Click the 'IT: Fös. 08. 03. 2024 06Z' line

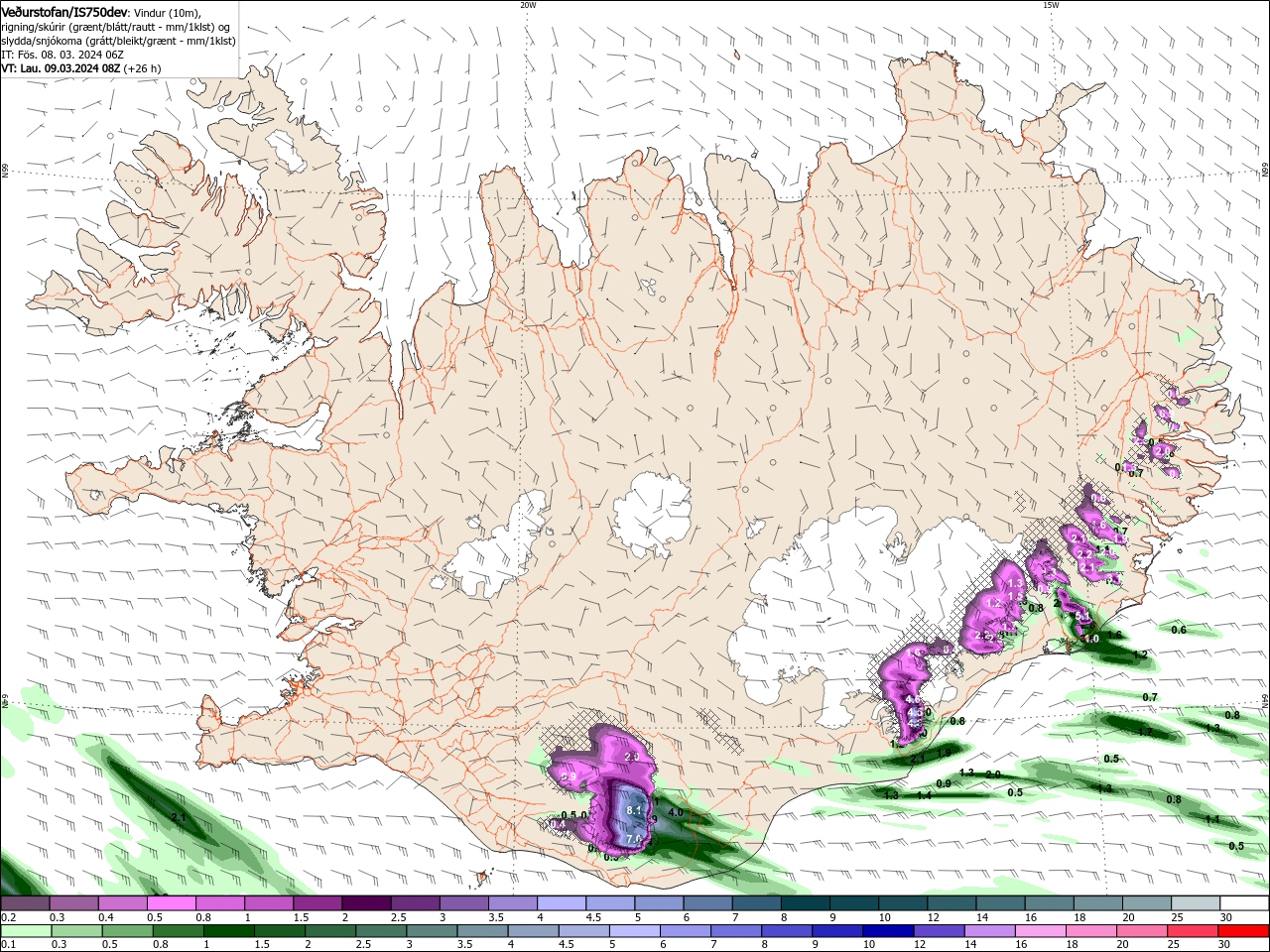tap(62, 55)
